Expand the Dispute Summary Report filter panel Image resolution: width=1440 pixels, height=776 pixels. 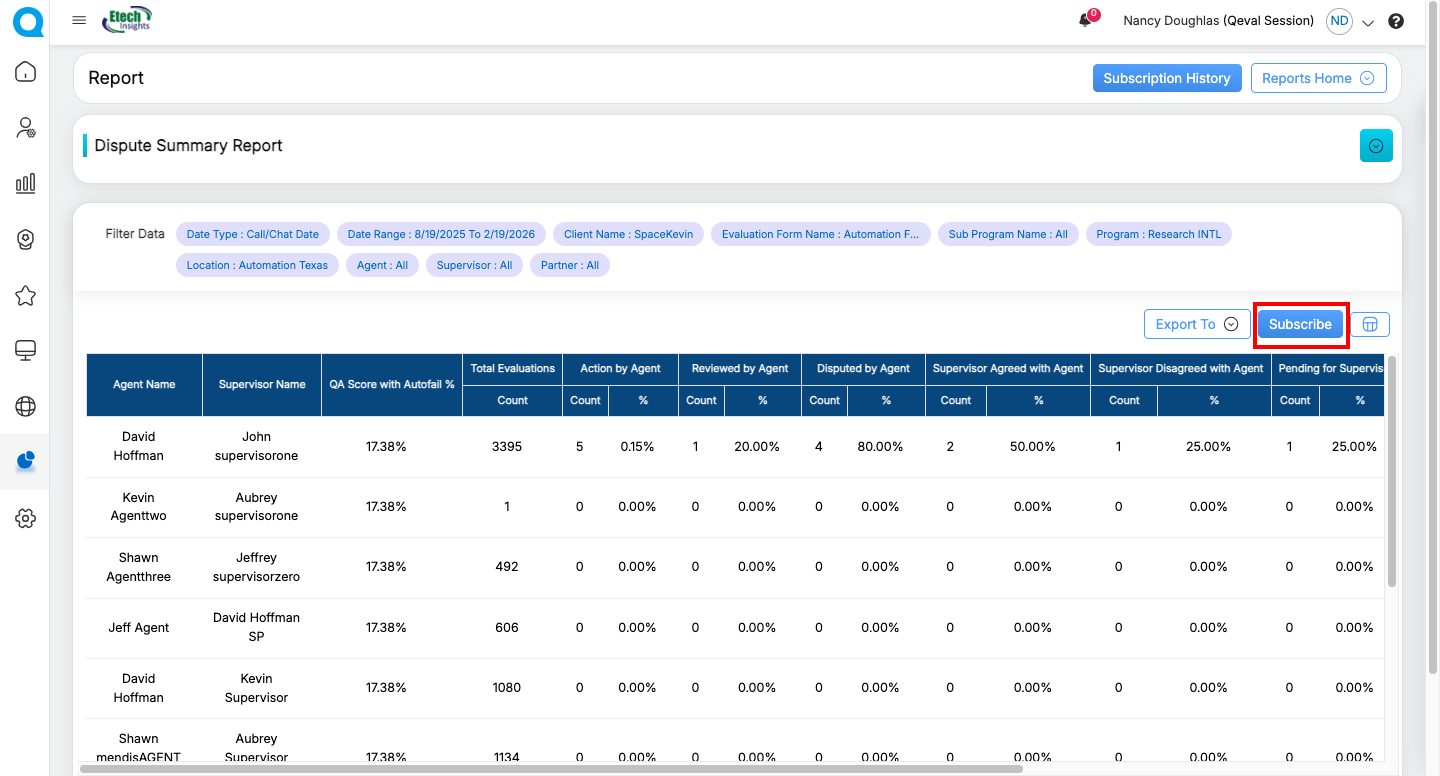pyautogui.click(x=1376, y=146)
